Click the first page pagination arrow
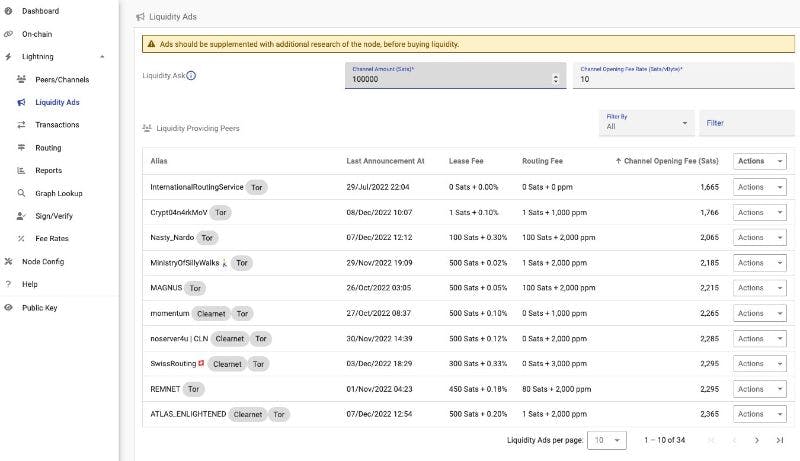800x461 pixels. click(711, 440)
